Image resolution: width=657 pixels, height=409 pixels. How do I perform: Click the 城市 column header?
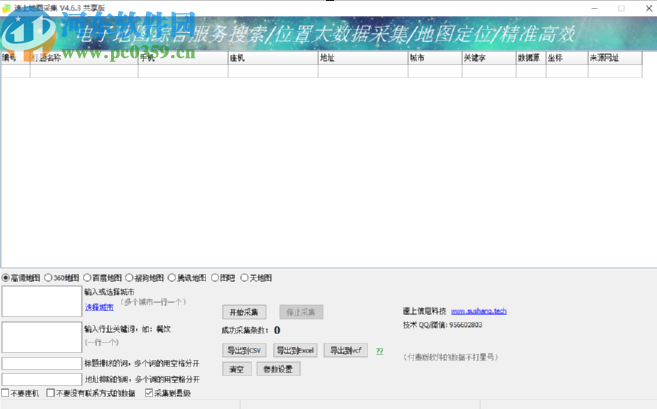tap(435, 58)
